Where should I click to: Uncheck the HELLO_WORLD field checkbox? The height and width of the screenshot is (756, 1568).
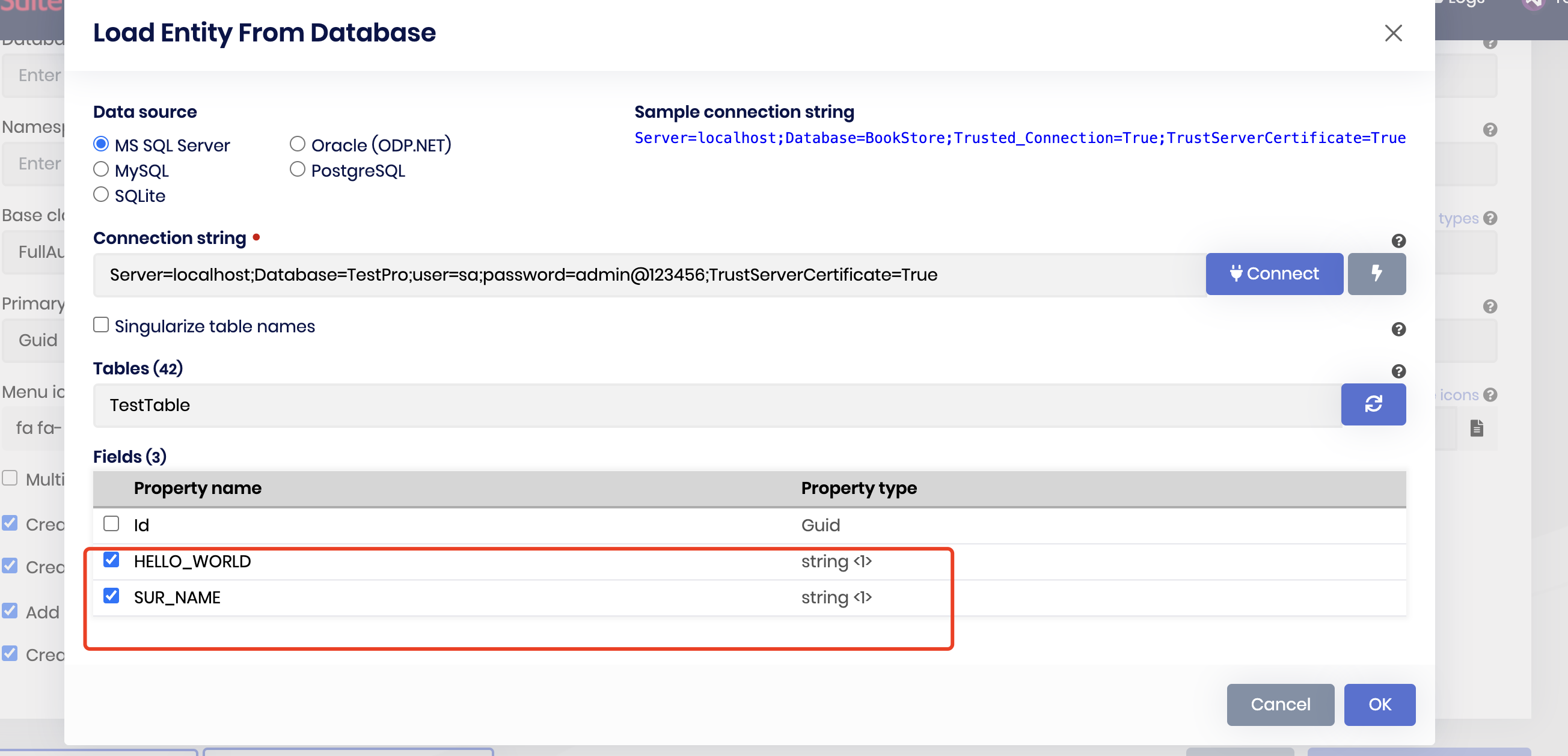click(x=111, y=559)
